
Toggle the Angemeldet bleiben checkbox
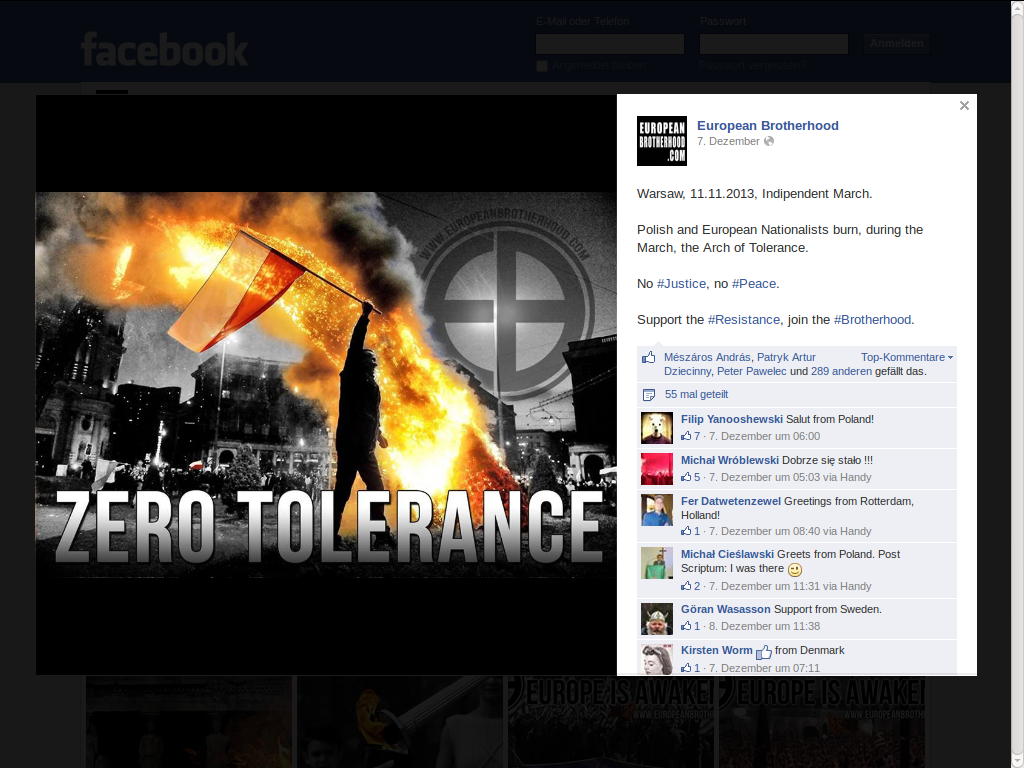click(542, 66)
